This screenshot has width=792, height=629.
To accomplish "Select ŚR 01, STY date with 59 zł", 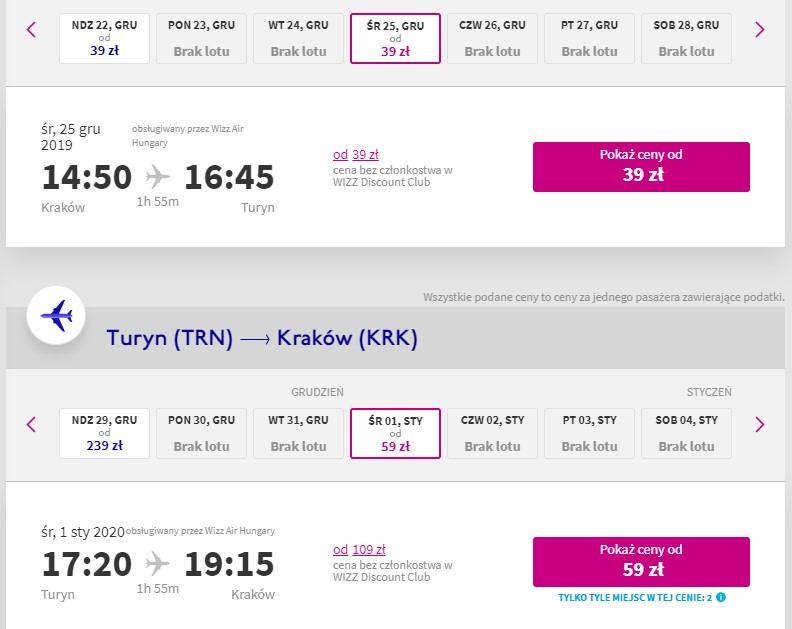I will click(395, 433).
